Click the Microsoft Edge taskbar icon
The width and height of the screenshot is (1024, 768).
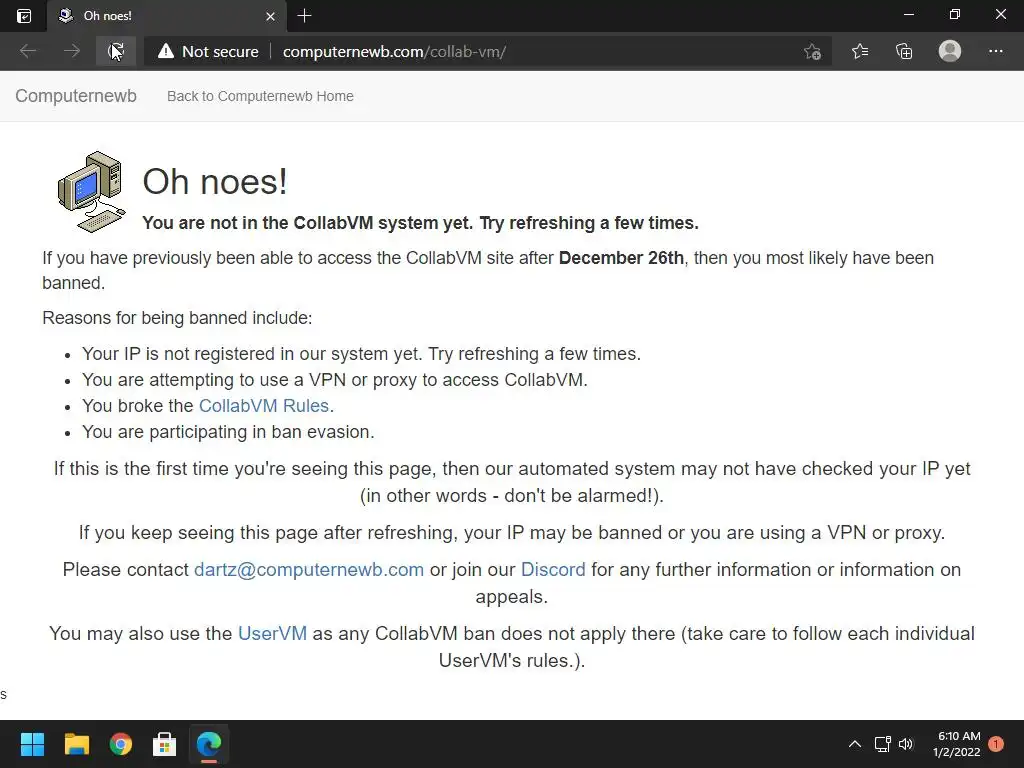pyautogui.click(x=209, y=744)
